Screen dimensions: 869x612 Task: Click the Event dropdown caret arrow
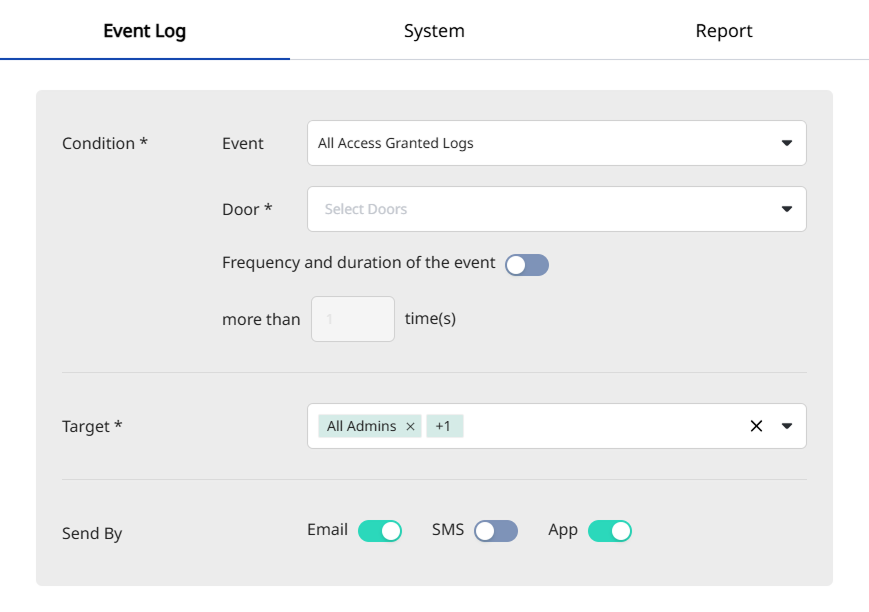click(x=786, y=143)
